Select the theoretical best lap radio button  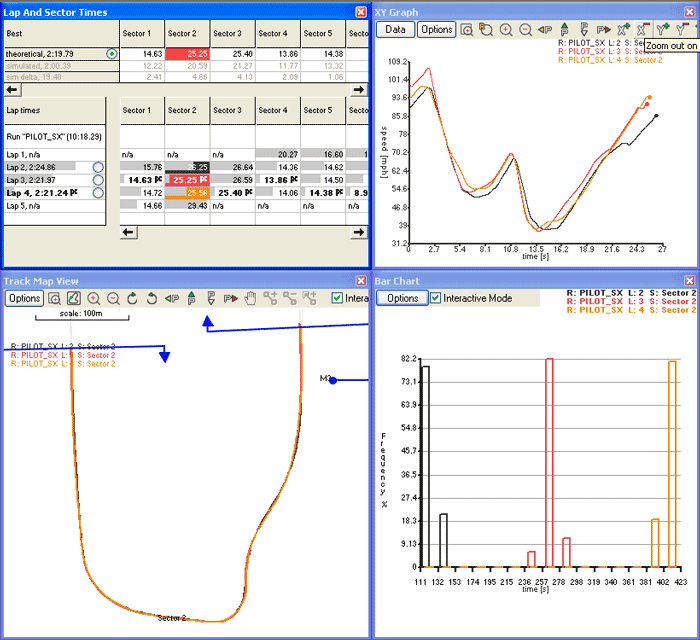[112, 53]
